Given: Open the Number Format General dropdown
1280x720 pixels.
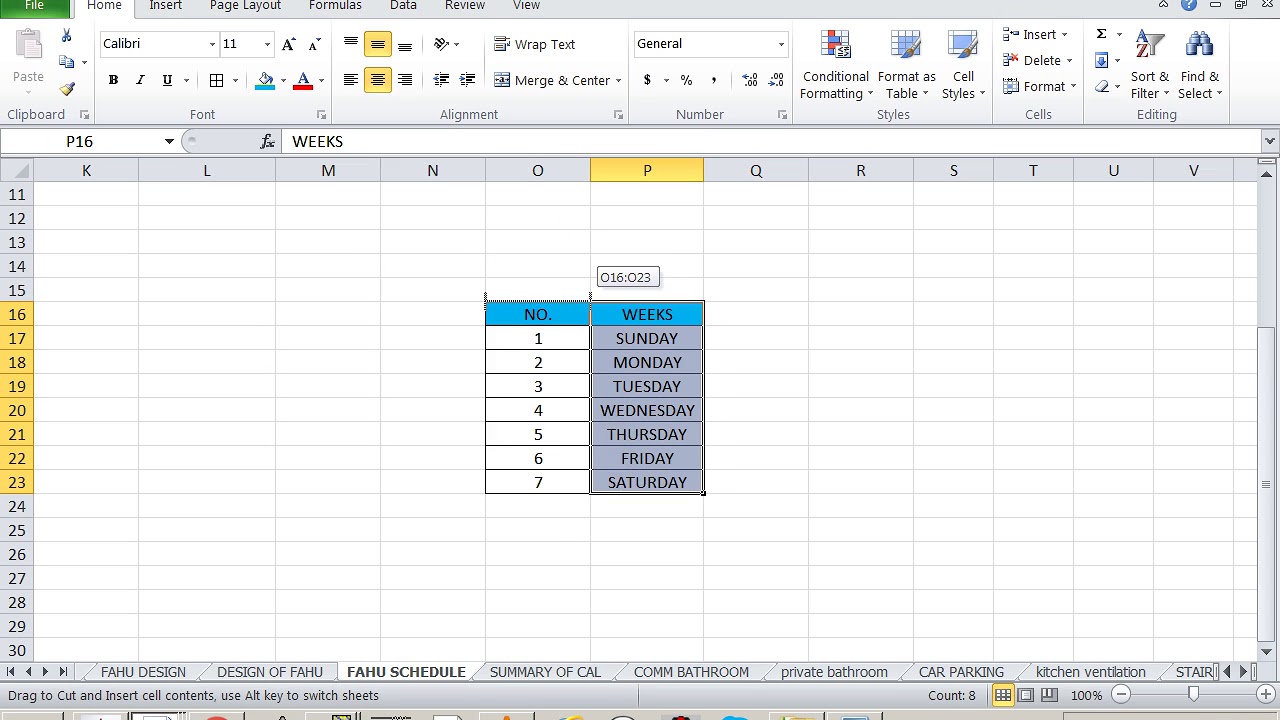Looking at the screenshot, I should 781,44.
